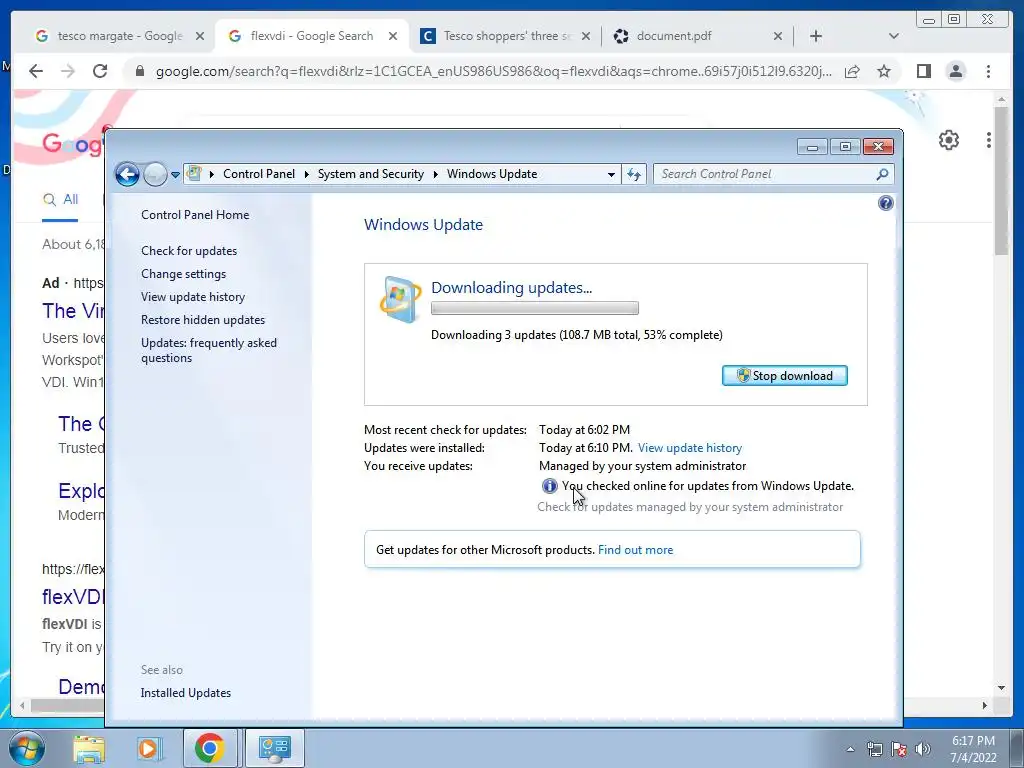Image resolution: width=1024 pixels, height=768 pixels.
Task: Click horizontal scroll right arrow in Chrome
Action: point(985,705)
